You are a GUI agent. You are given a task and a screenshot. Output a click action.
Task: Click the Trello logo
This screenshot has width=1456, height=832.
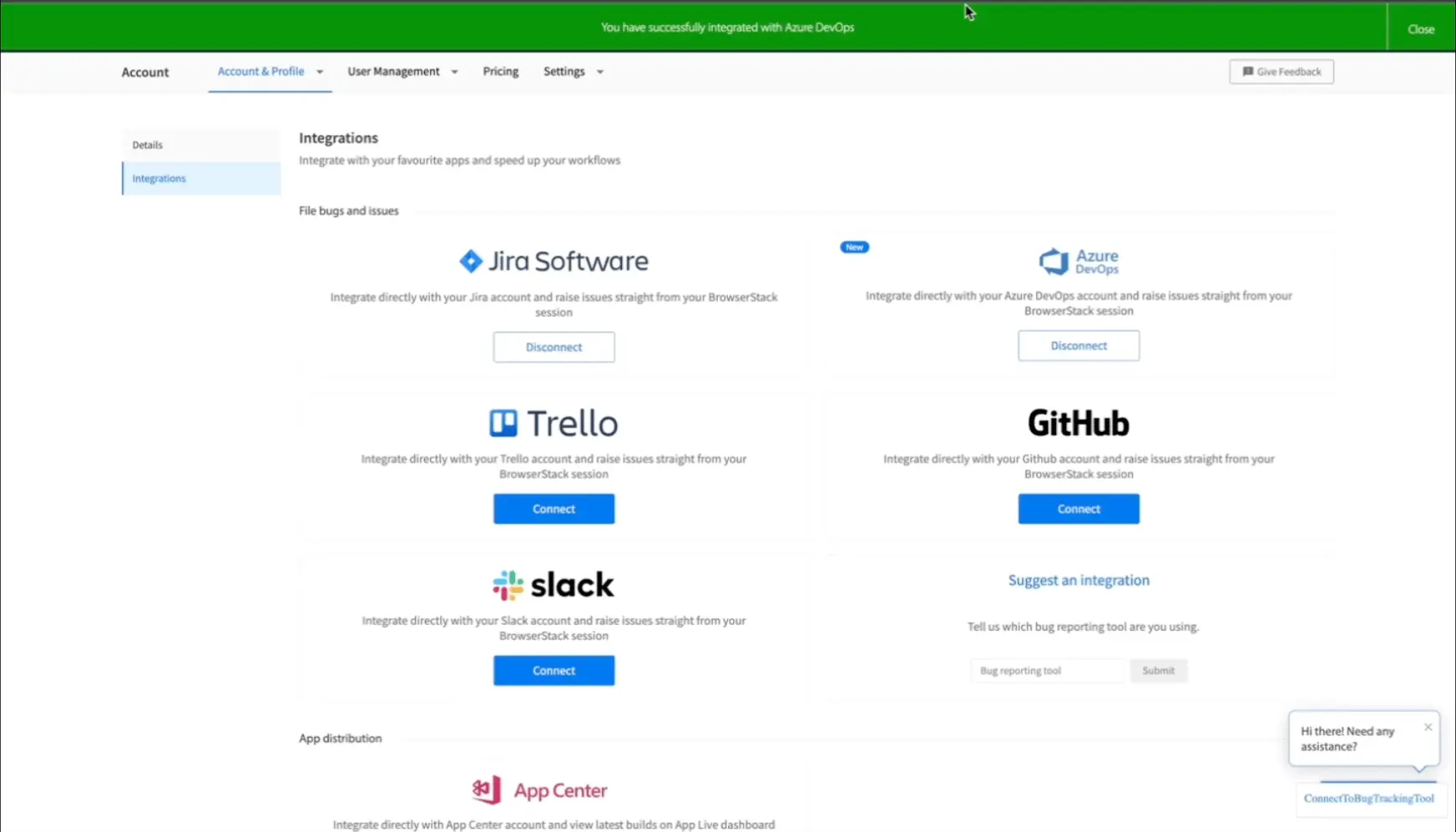coord(554,424)
